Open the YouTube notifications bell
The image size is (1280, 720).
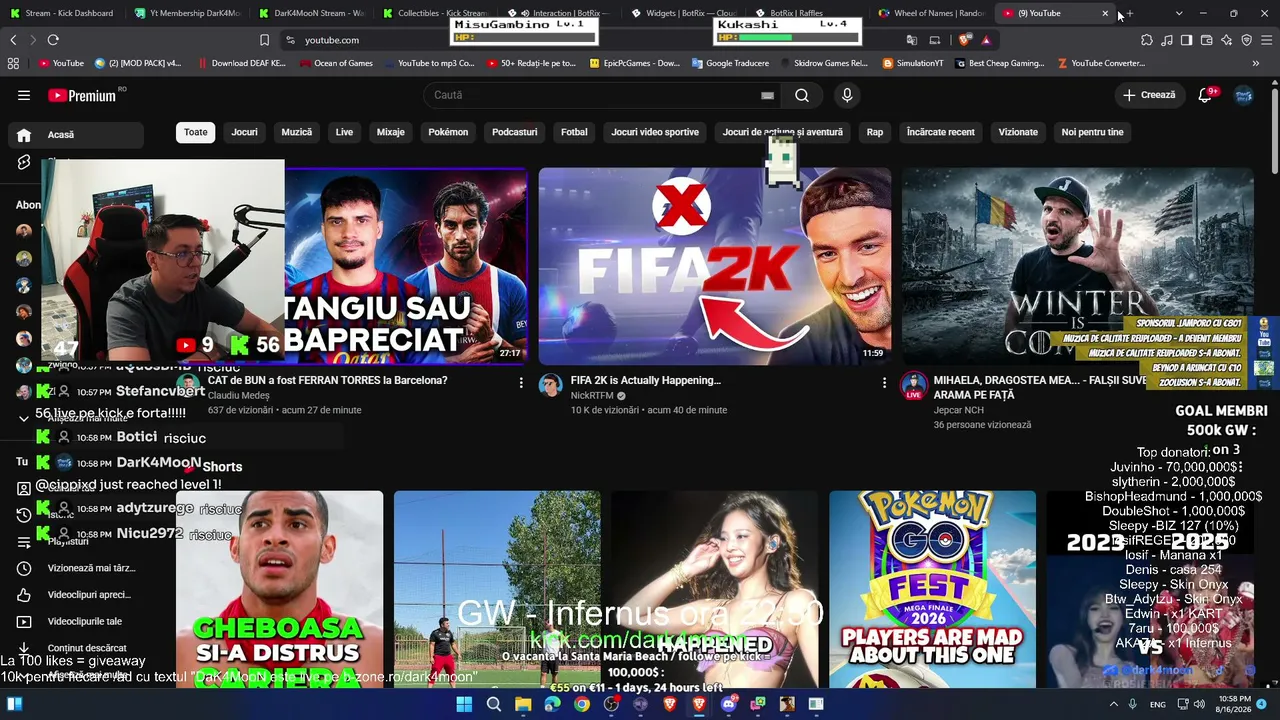tap(1206, 95)
